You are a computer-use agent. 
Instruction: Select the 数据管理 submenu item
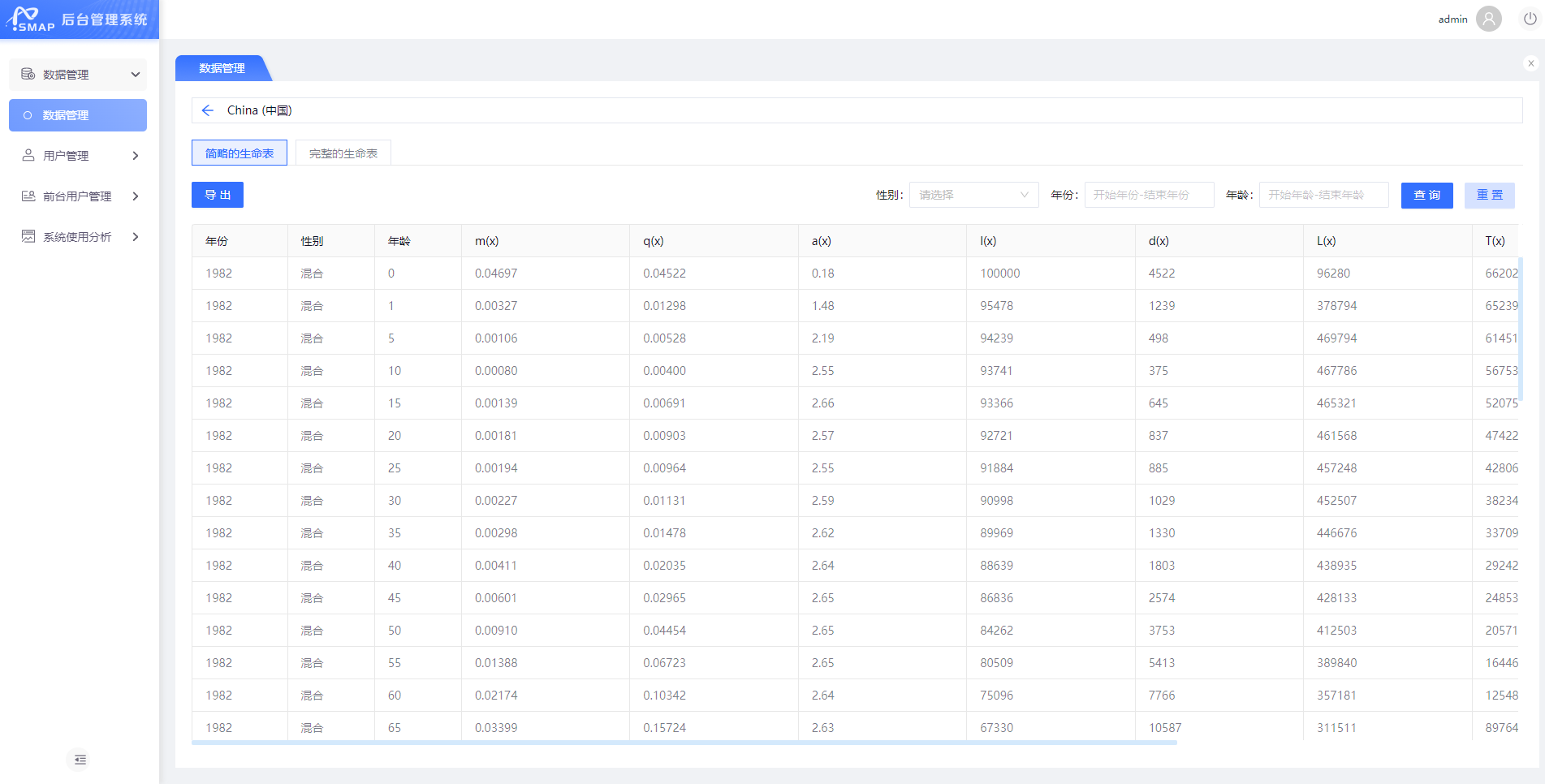[78, 115]
